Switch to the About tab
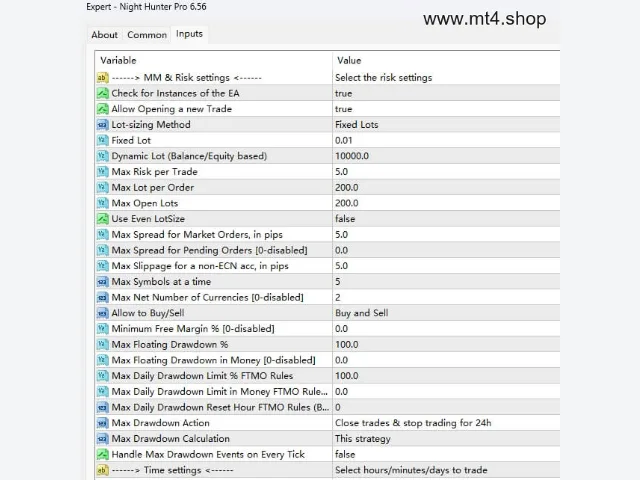This screenshot has height=480, width=640. click(x=104, y=35)
